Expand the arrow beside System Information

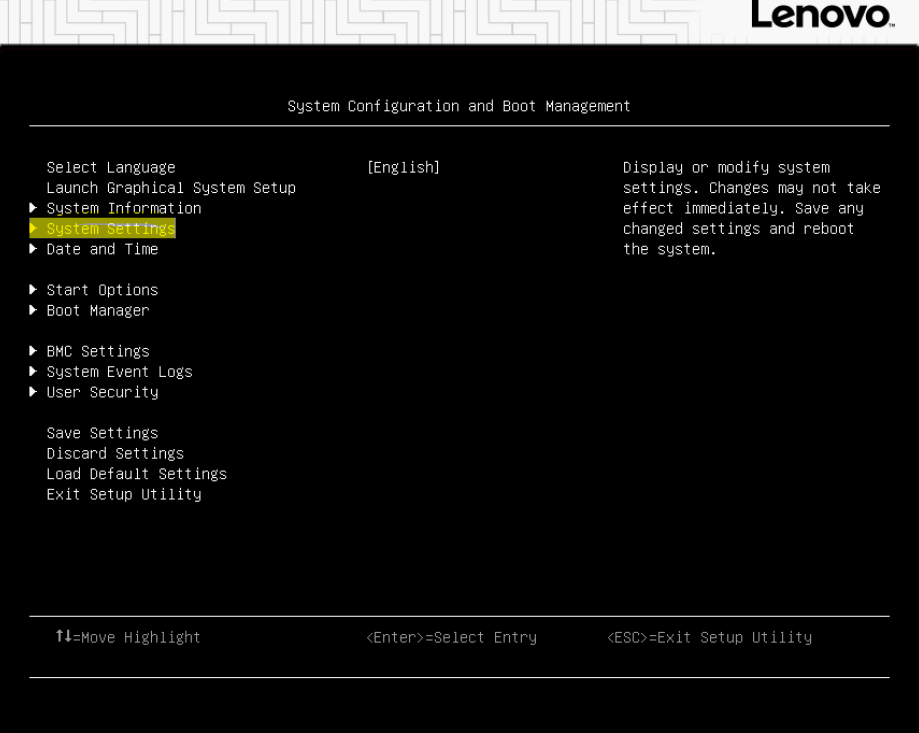(33, 208)
